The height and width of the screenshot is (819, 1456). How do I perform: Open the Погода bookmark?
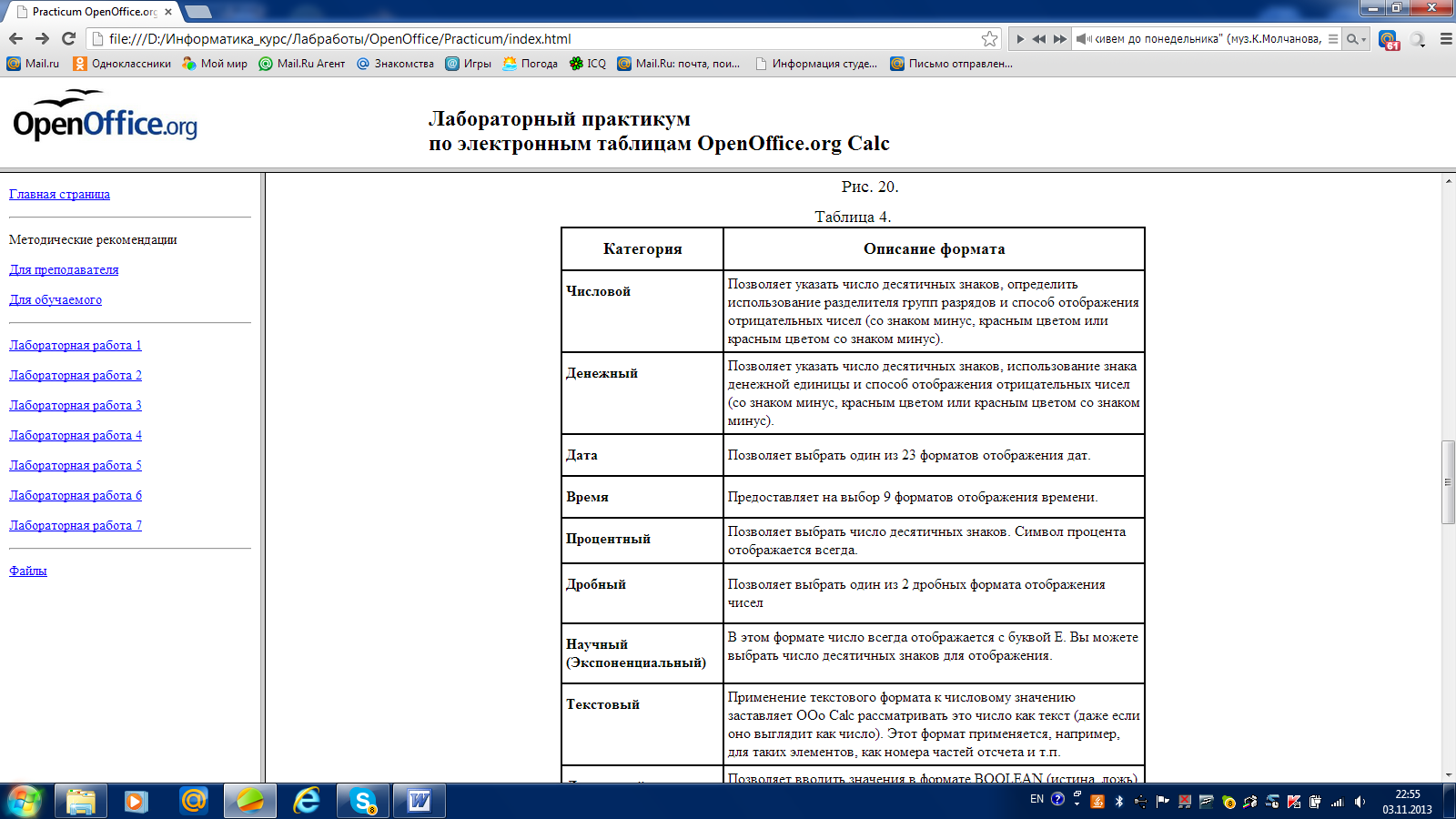(530, 64)
